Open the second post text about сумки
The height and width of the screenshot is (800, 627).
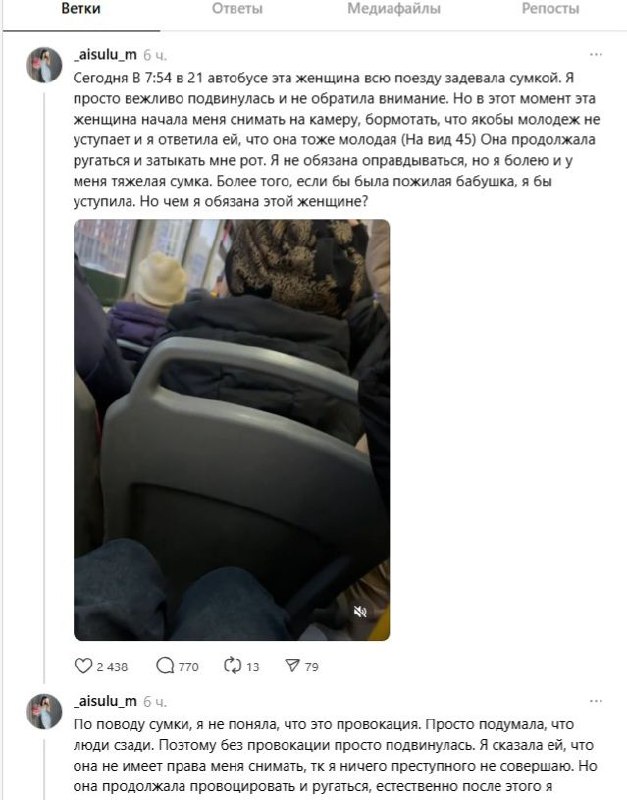coord(336,755)
